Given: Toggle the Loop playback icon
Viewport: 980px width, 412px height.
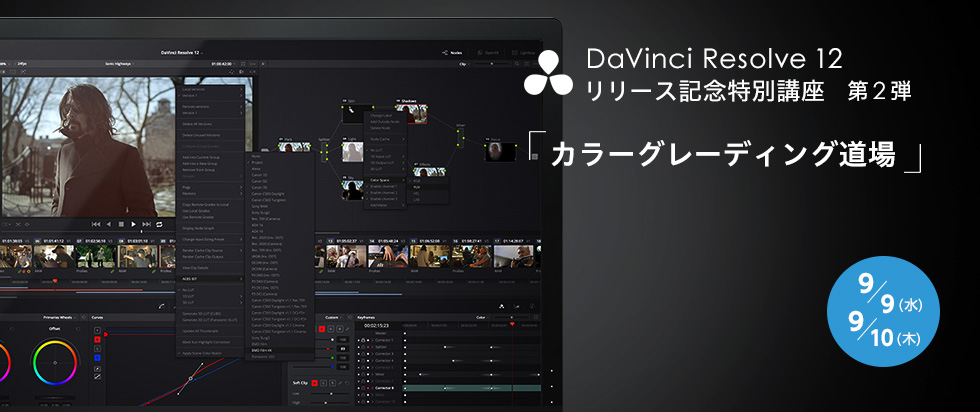Looking at the screenshot, I should [x=158, y=224].
